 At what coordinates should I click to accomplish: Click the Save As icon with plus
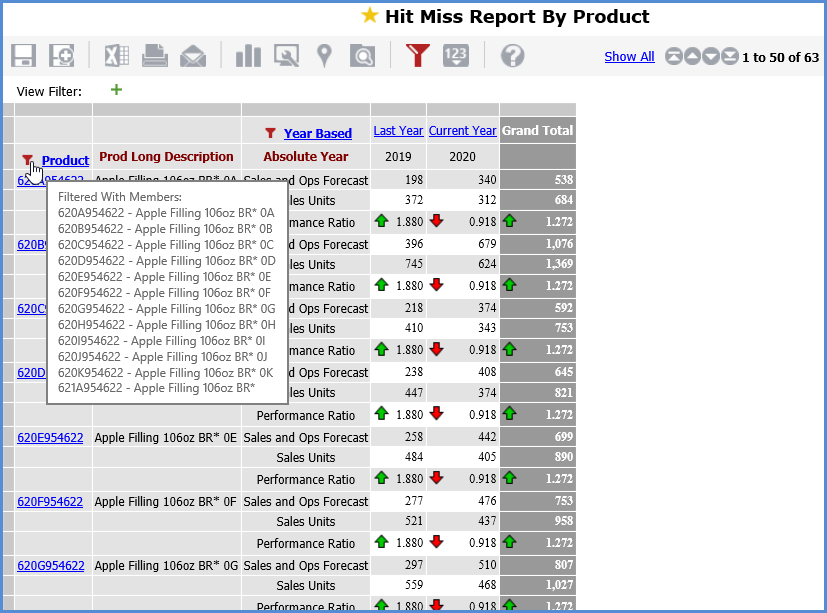[62, 56]
